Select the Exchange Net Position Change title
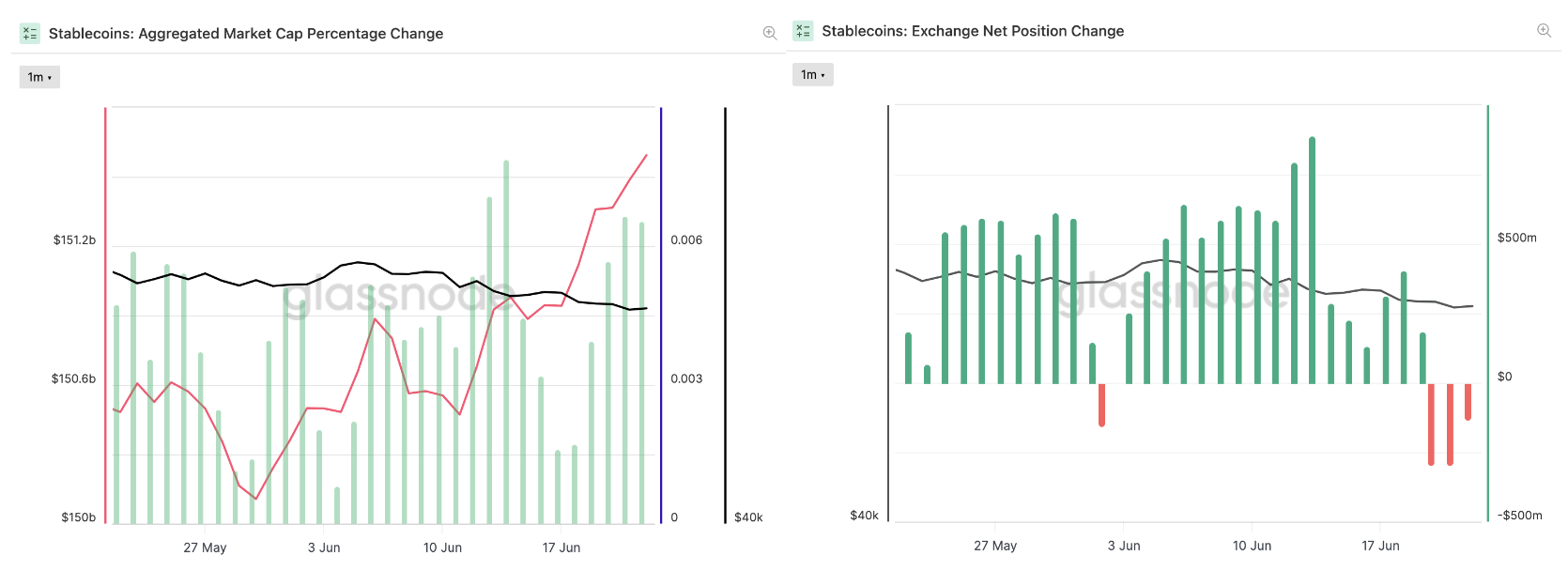The width and height of the screenshot is (1568, 571). click(x=973, y=31)
